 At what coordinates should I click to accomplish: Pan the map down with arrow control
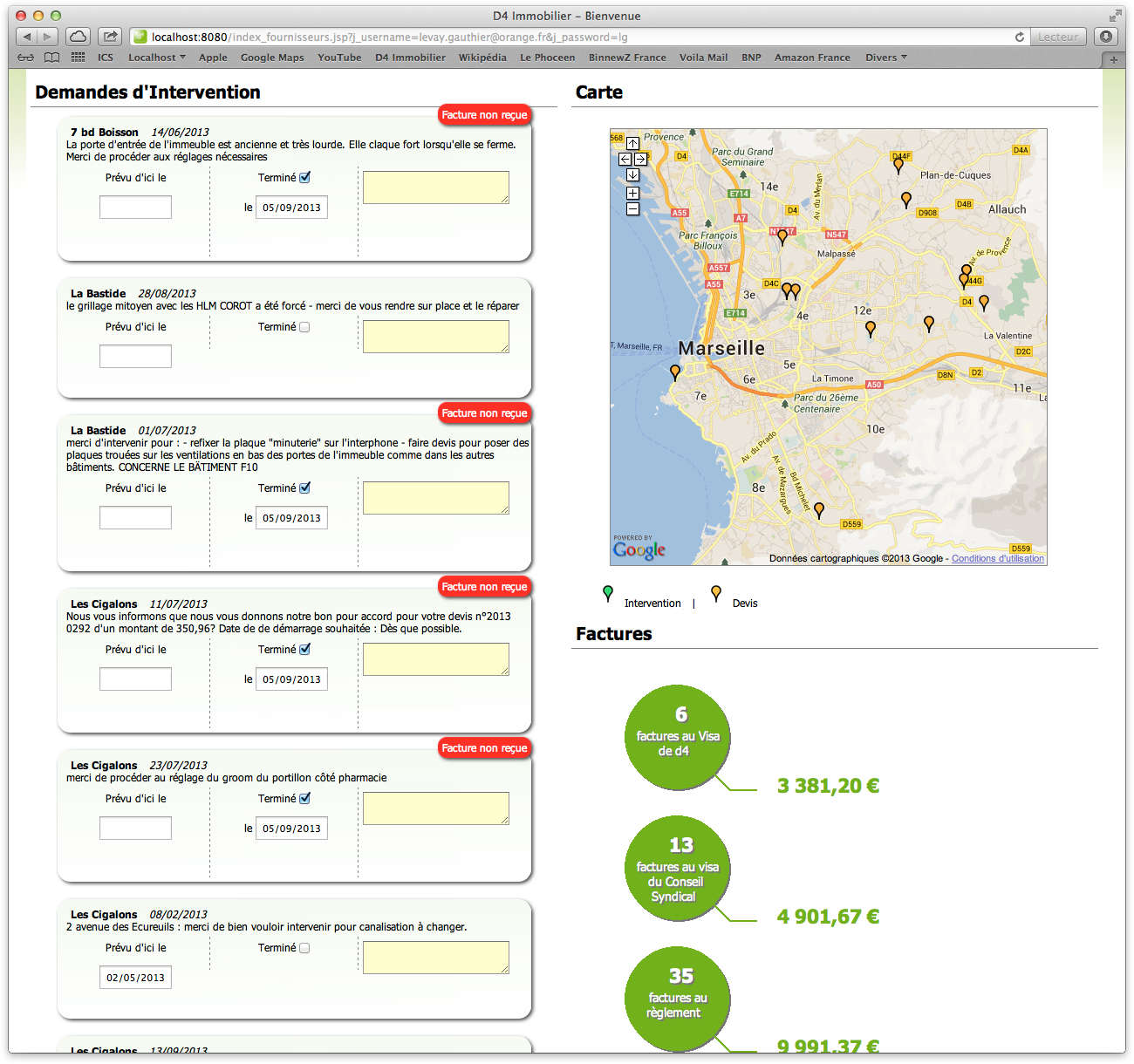(x=632, y=174)
